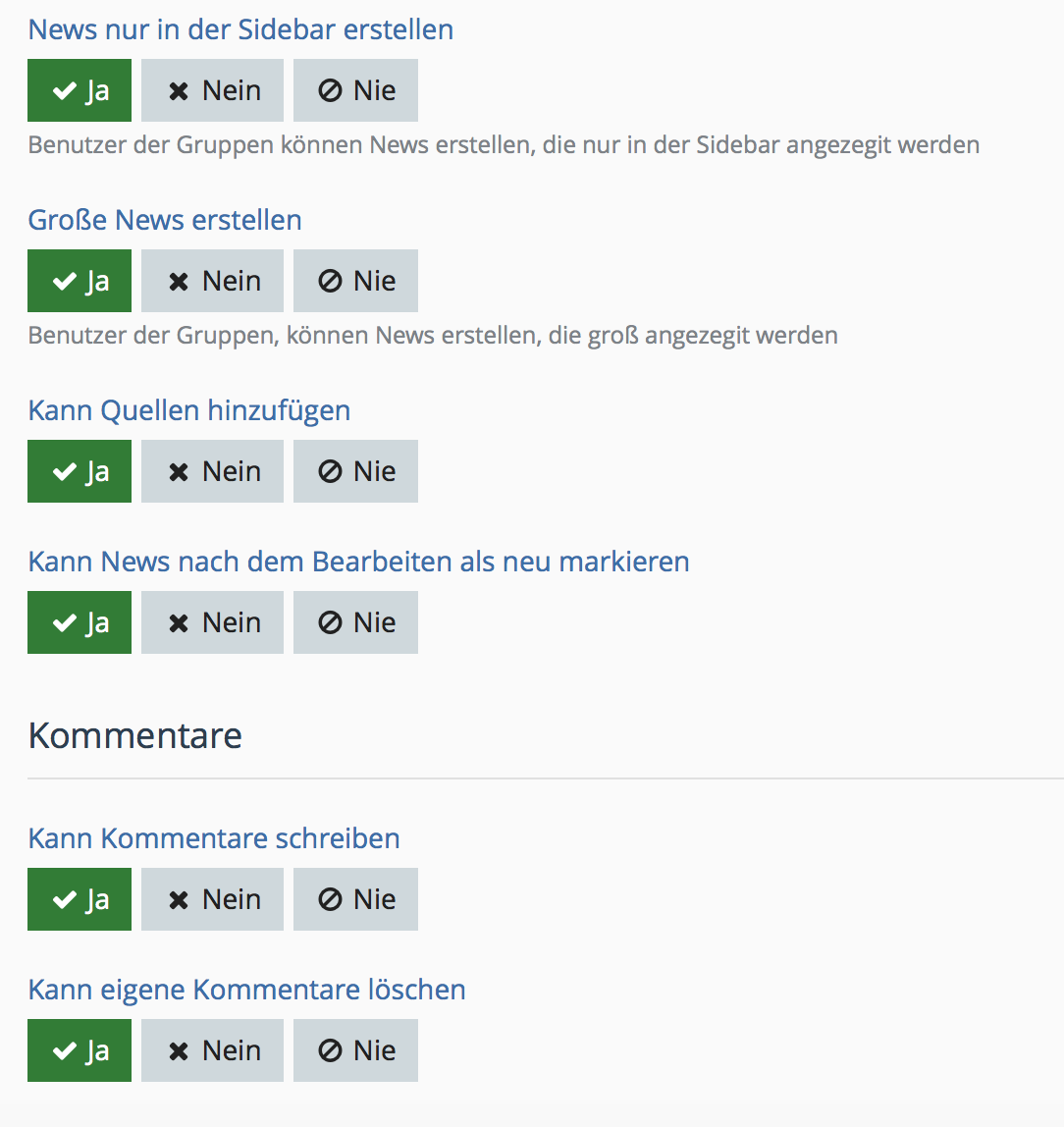Select Ja for 'Kann eigene Kommentare löschen'
The image size is (1064, 1127).
(80, 1050)
